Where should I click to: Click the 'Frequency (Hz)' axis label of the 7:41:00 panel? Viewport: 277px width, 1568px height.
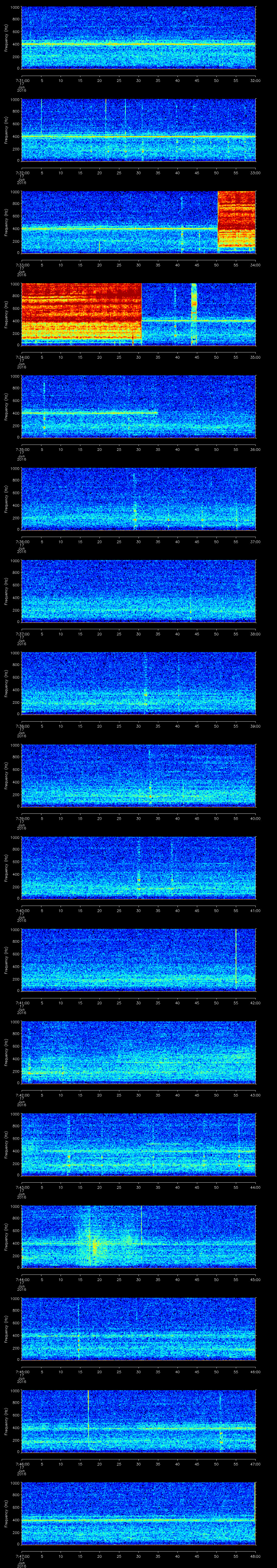tap(6, 960)
